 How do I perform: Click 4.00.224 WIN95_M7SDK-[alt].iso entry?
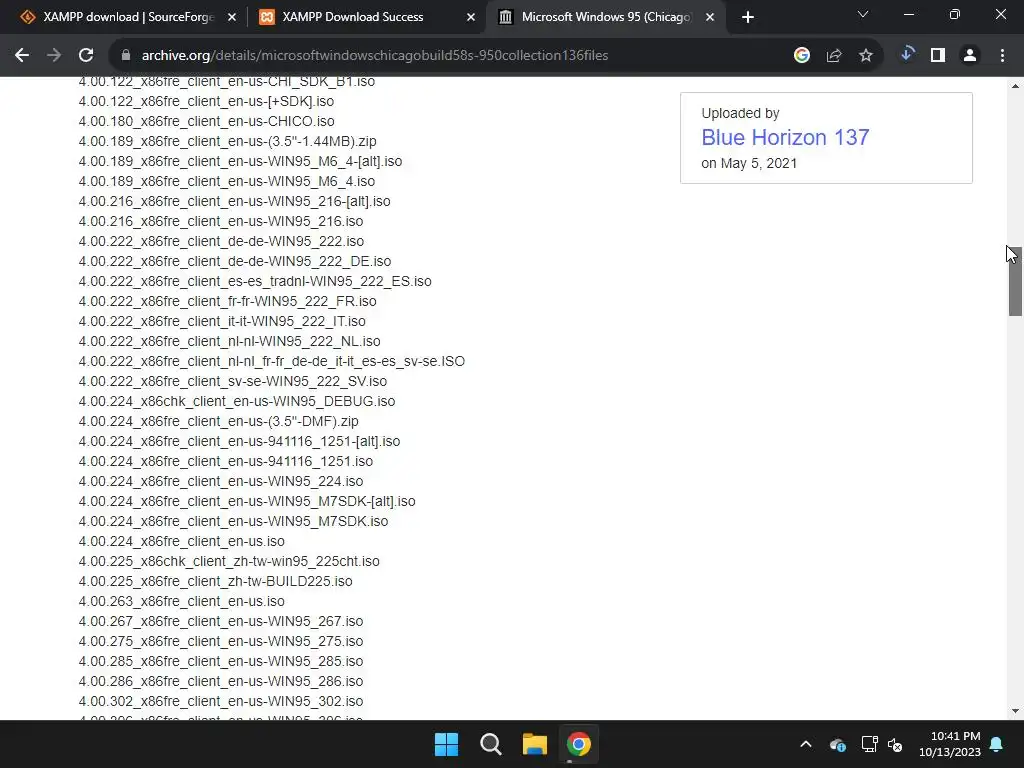tap(247, 502)
